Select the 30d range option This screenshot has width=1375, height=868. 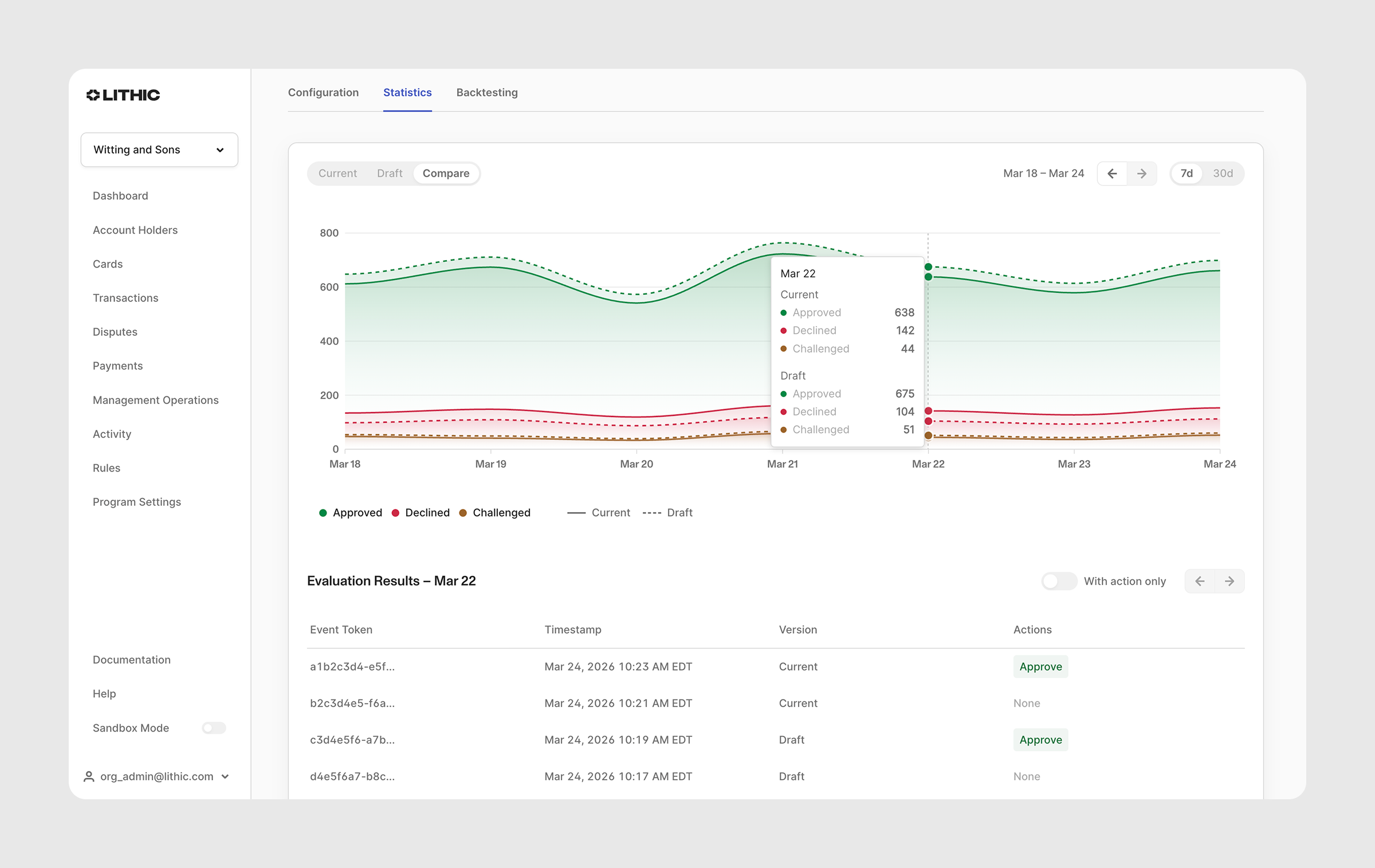click(x=1223, y=174)
